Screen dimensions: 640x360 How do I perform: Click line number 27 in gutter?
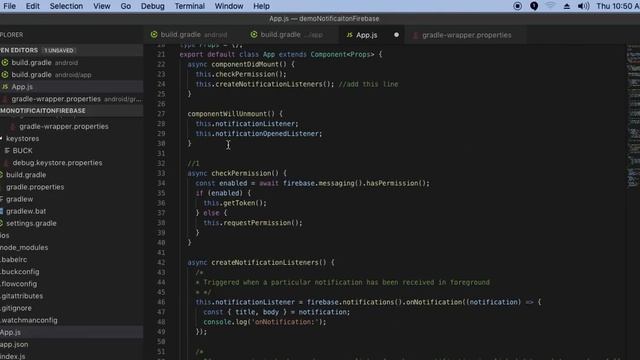161,114
